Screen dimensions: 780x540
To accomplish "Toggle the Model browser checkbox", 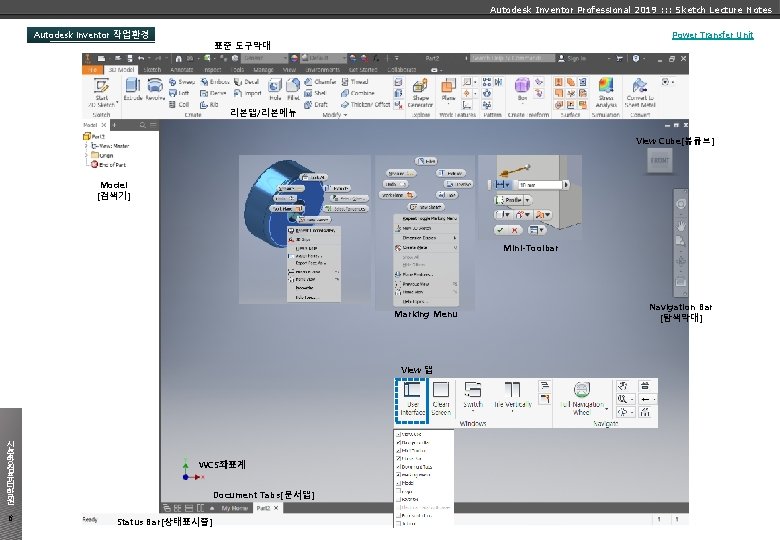I will click(398, 483).
